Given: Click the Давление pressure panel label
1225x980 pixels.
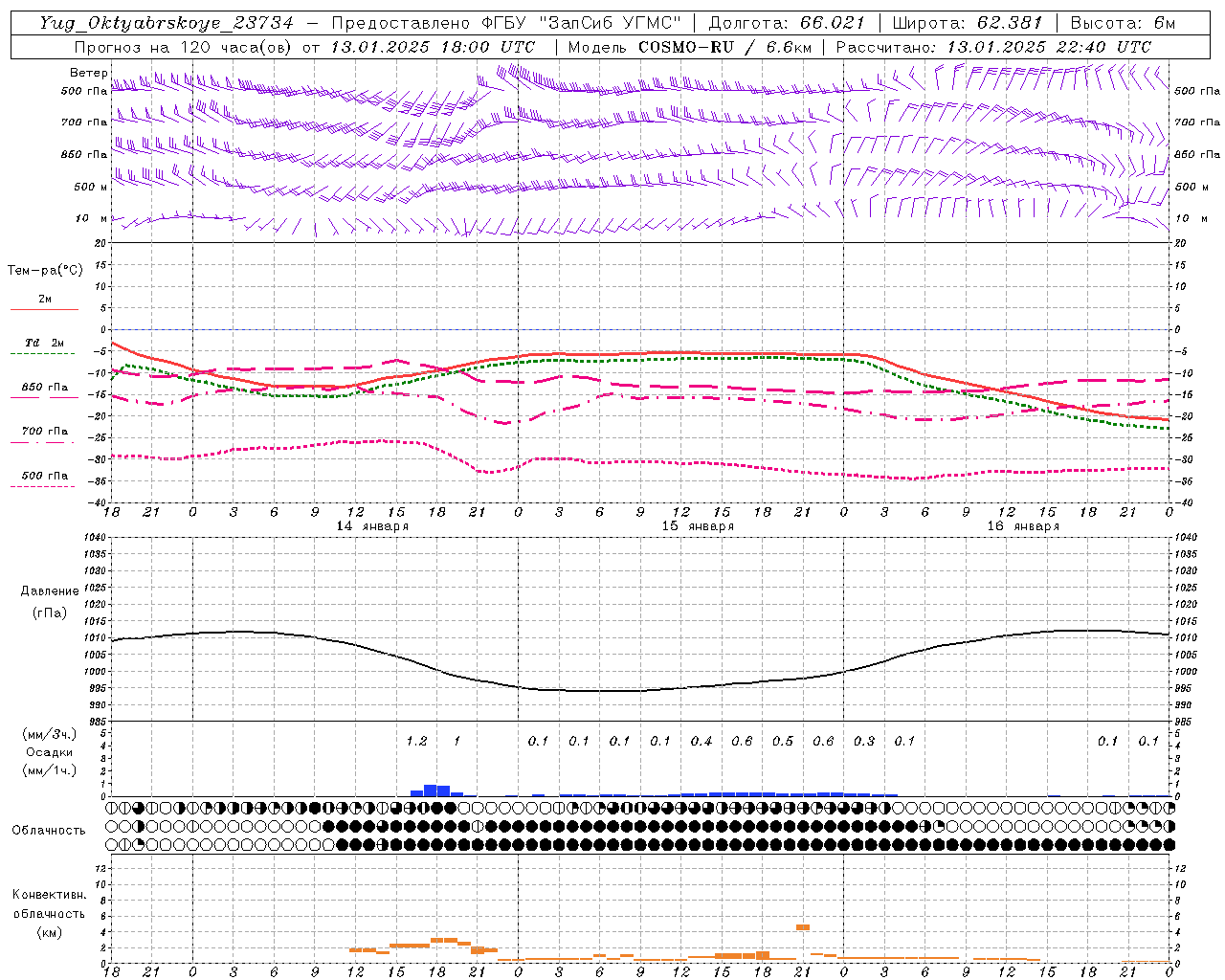Looking at the screenshot, I should pyautogui.click(x=50, y=591).
